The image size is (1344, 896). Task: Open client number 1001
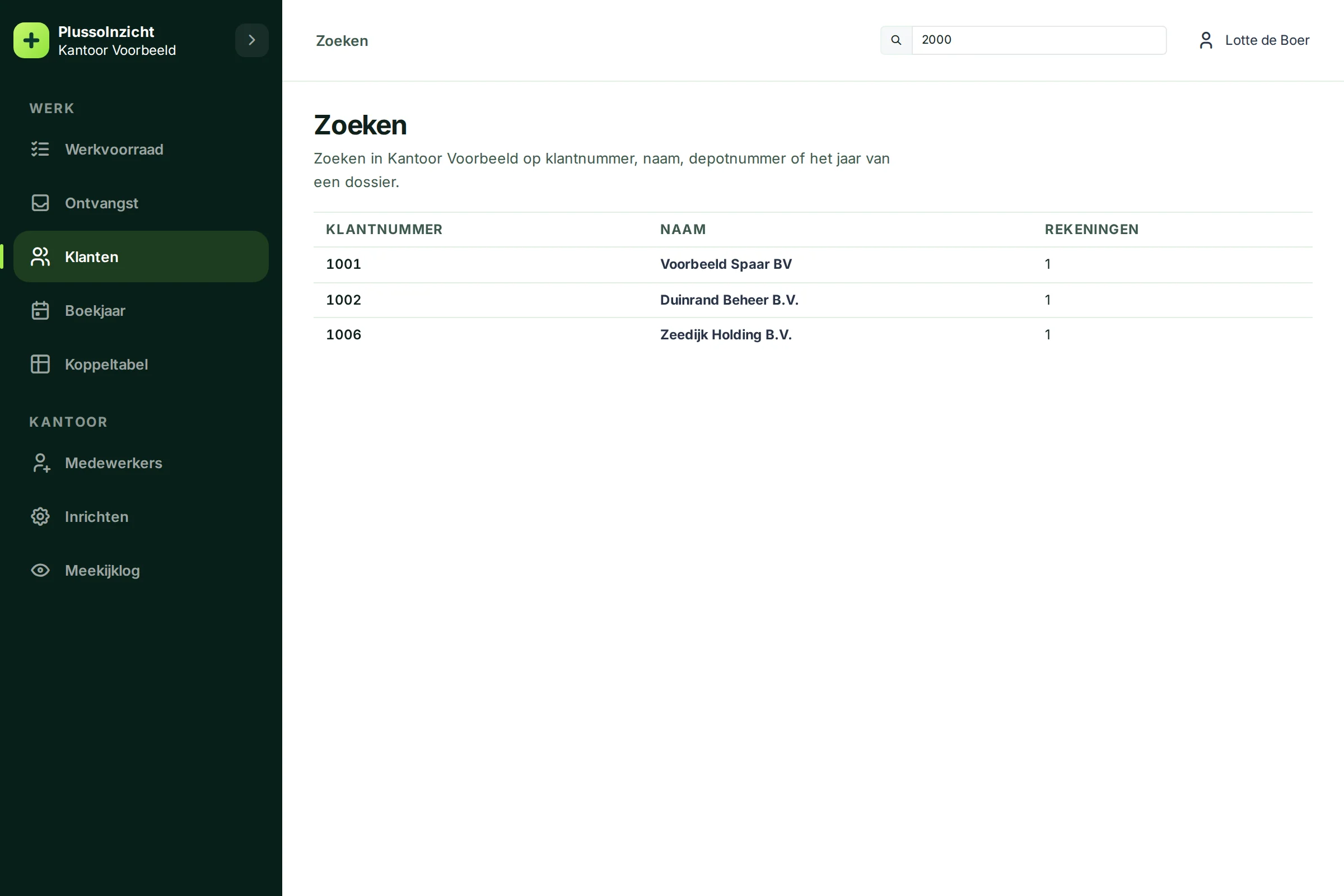[343, 264]
